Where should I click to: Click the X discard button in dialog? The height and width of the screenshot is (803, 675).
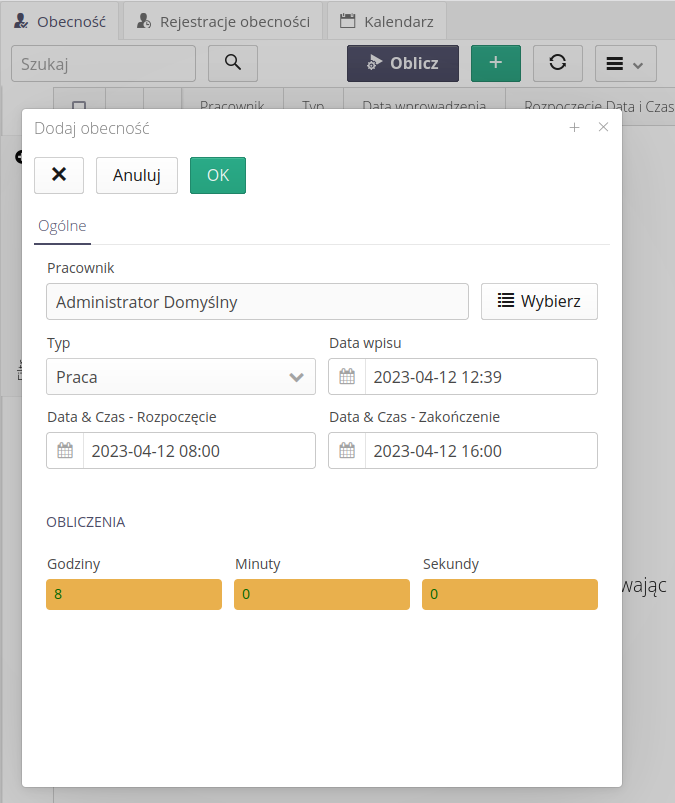pos(59,175)
